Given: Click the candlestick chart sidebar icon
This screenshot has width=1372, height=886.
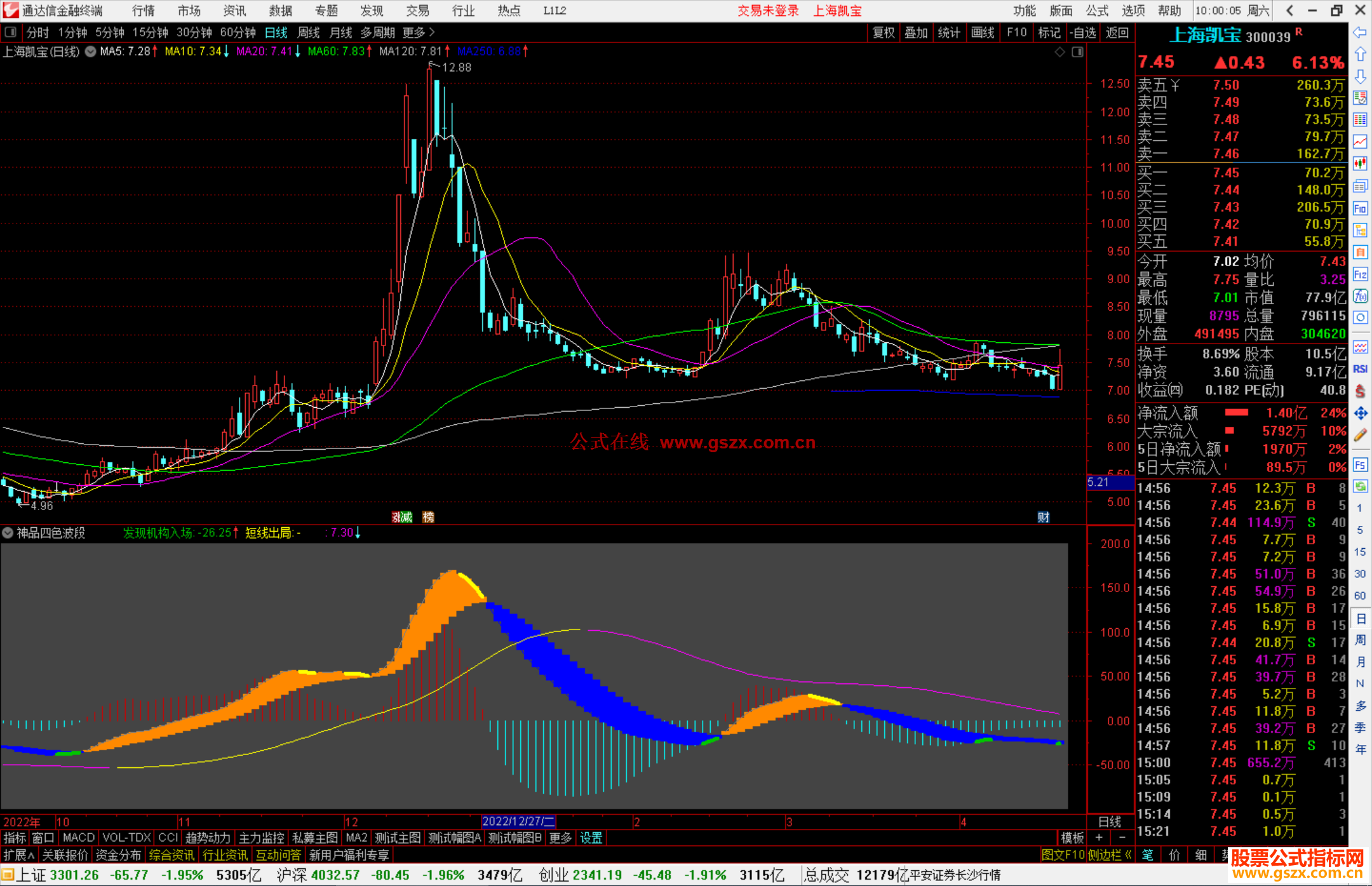Looking at the screenshot, I should [x=1360, y=164].
